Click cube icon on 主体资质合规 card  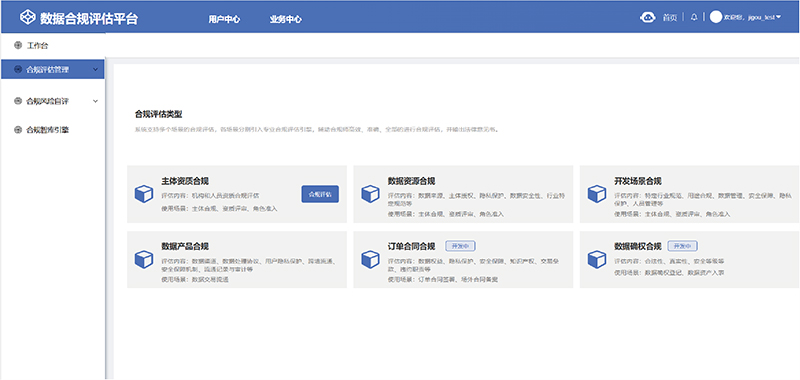(144, 194)
